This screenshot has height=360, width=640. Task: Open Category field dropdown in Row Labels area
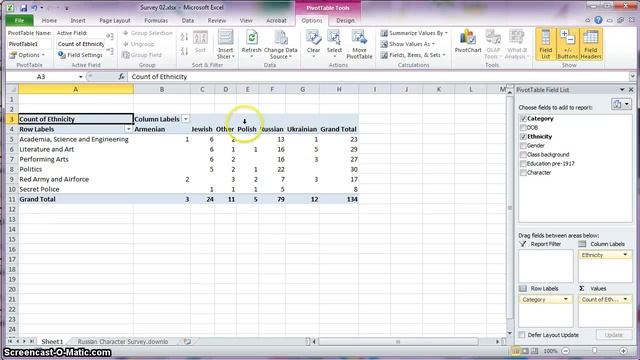click(566, 299)
